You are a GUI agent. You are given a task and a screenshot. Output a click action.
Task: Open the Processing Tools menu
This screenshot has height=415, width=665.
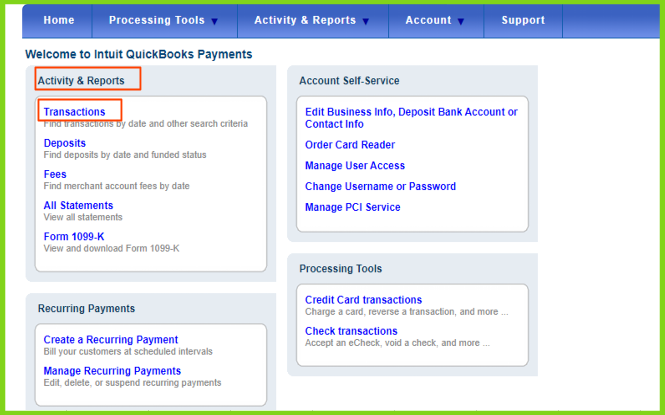pyautogui.click(x=156, y=20)
